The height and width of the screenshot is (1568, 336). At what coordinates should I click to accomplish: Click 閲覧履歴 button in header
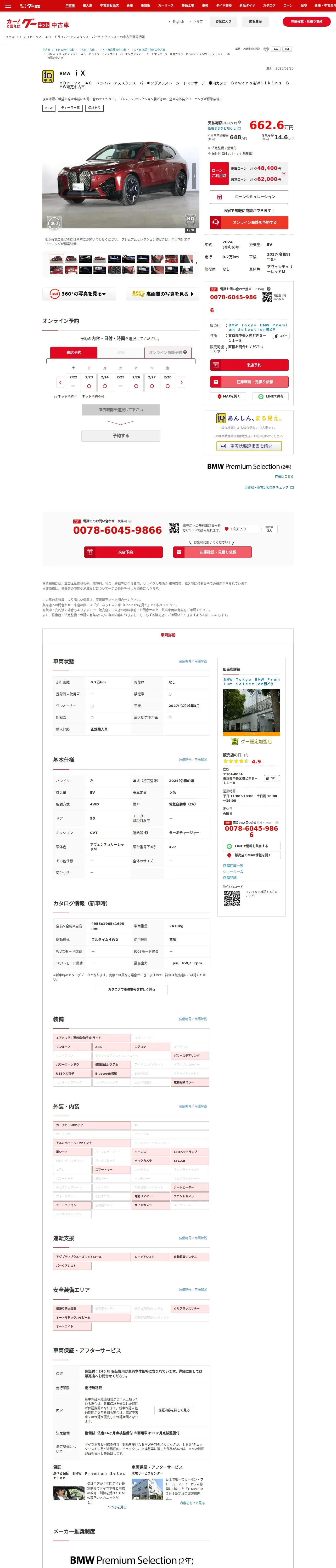255,21
